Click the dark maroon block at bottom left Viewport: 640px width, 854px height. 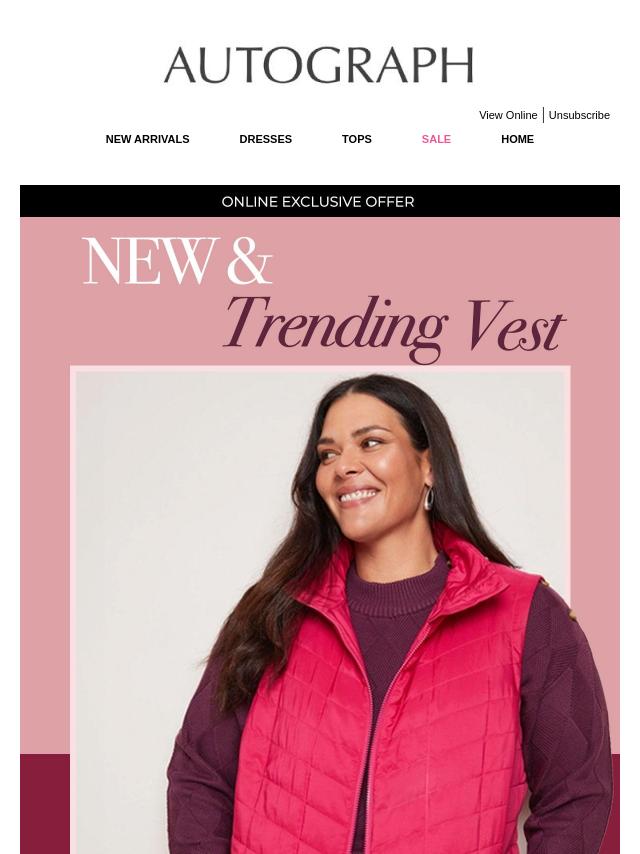(45, 804)
